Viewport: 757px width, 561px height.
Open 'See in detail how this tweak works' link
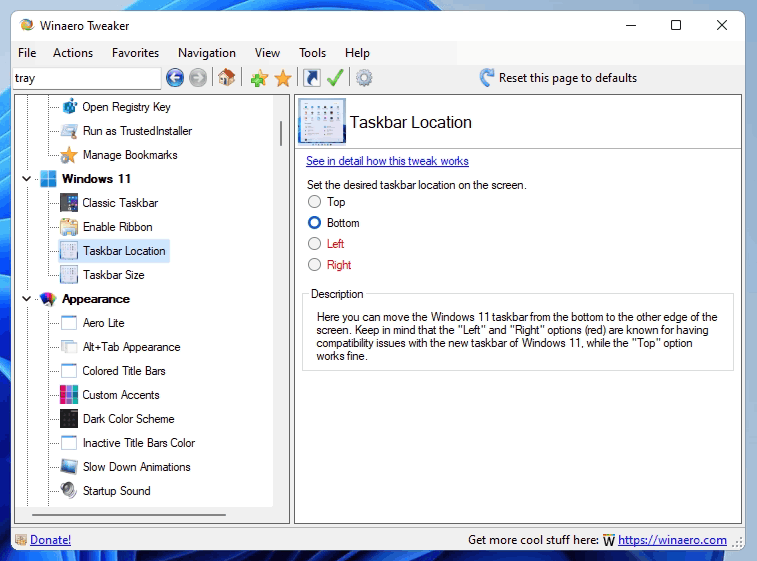tap(387, 161)
